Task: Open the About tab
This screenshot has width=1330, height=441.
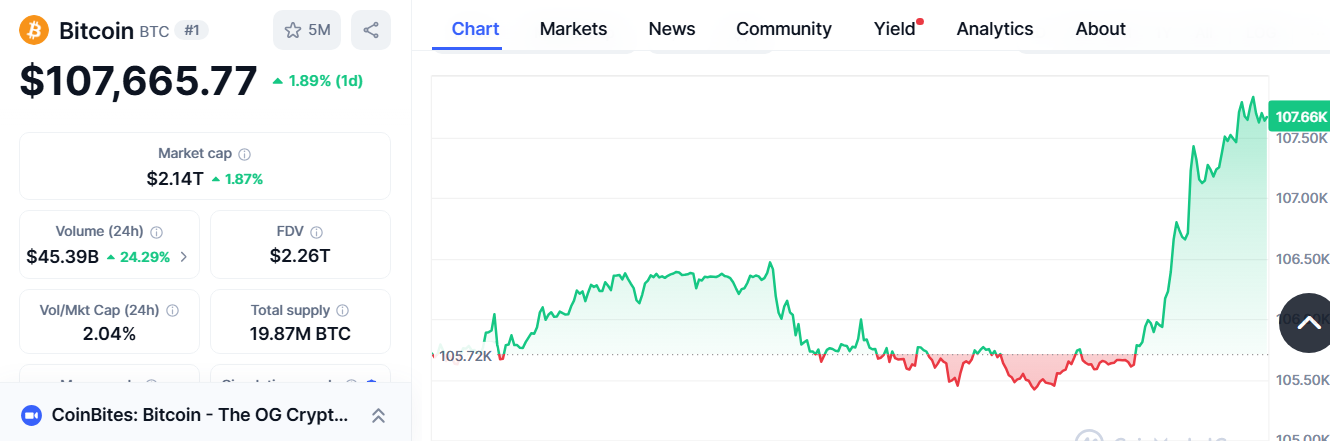Action: (x=1101, y=29)
